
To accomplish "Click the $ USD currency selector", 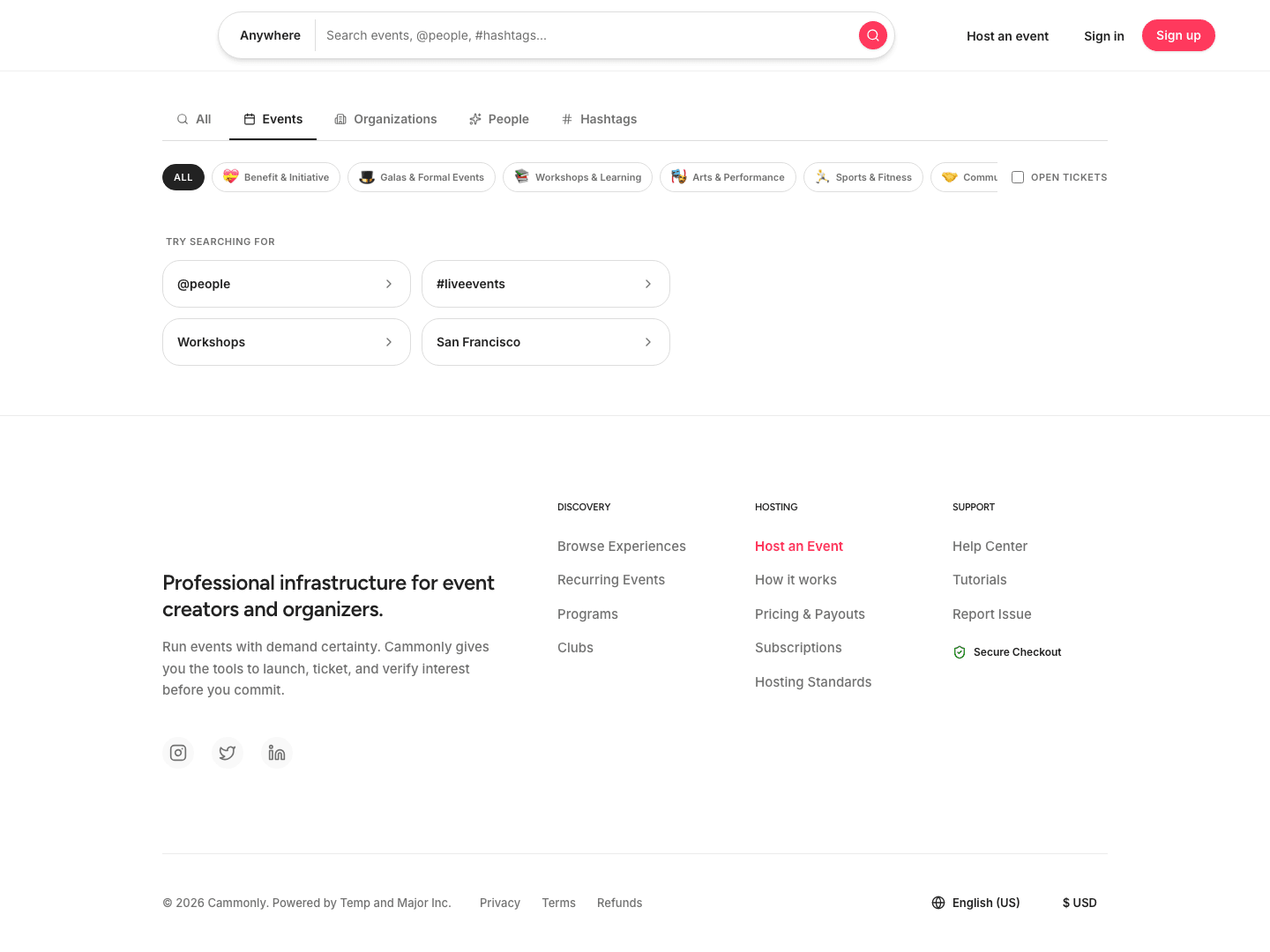I will (x=1079, y=903).
